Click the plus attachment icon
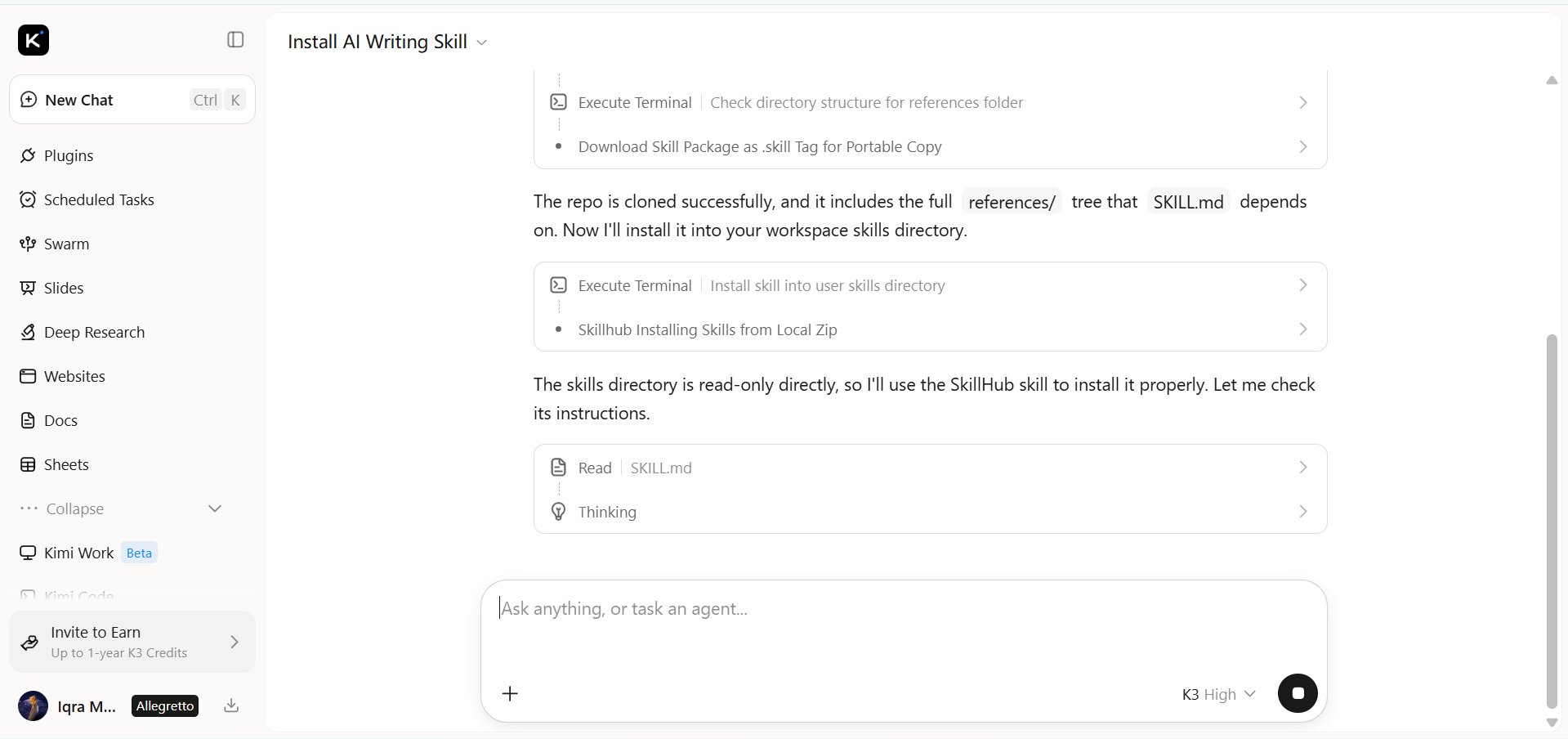 510,694
